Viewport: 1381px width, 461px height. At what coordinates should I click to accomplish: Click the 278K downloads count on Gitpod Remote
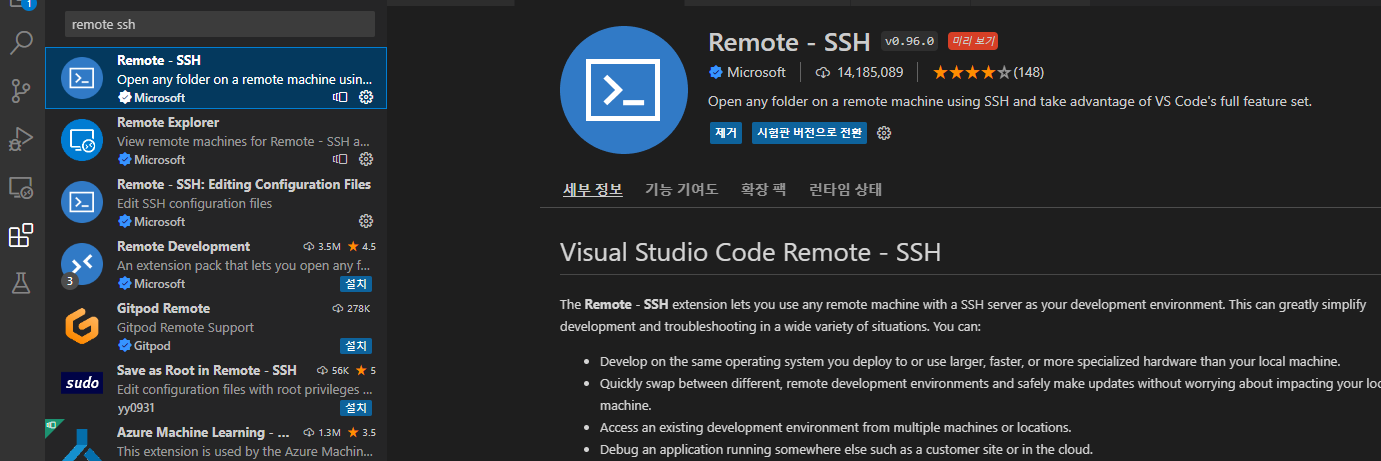coord(351,308)
